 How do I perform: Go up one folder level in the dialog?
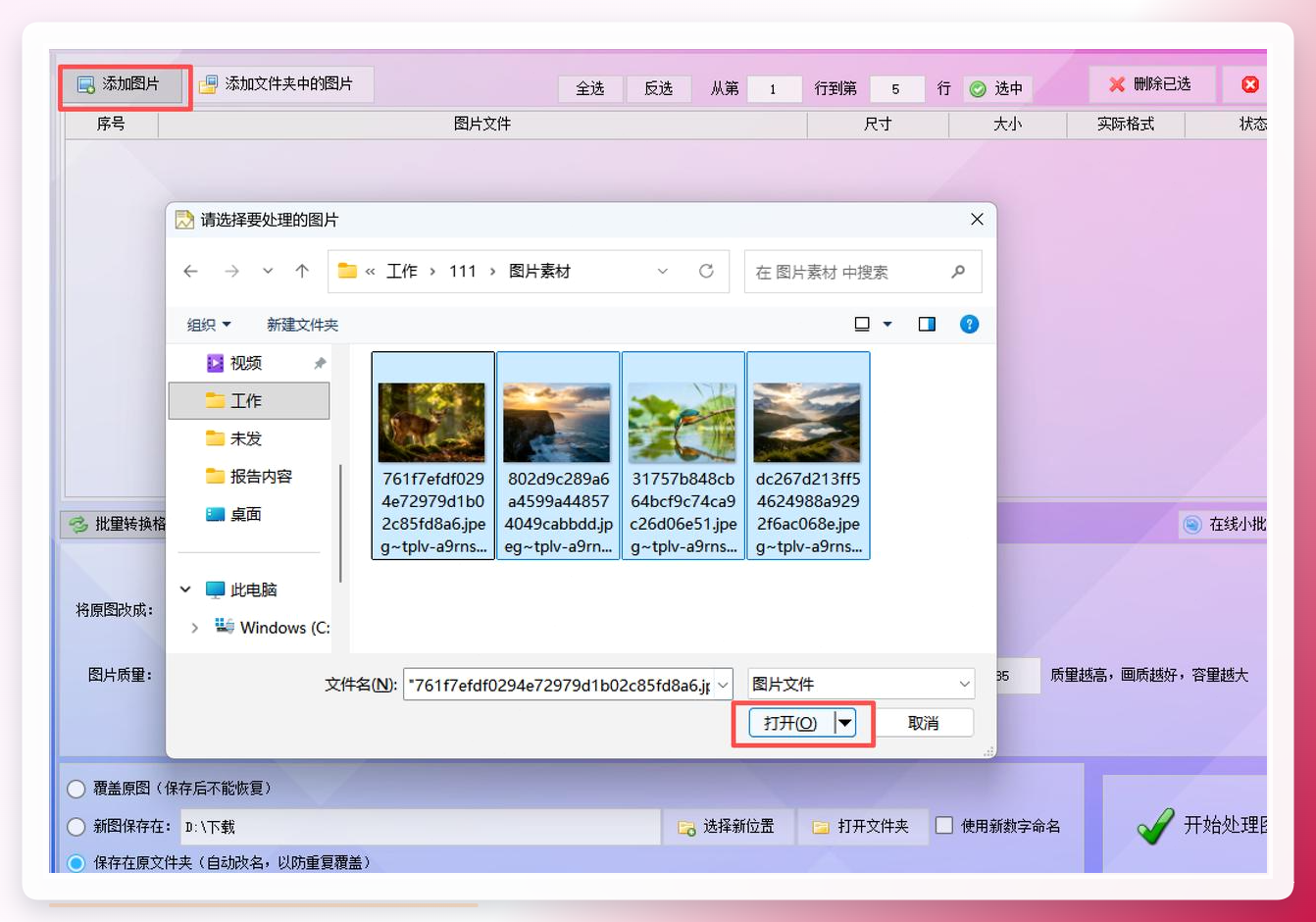(302, 272)
